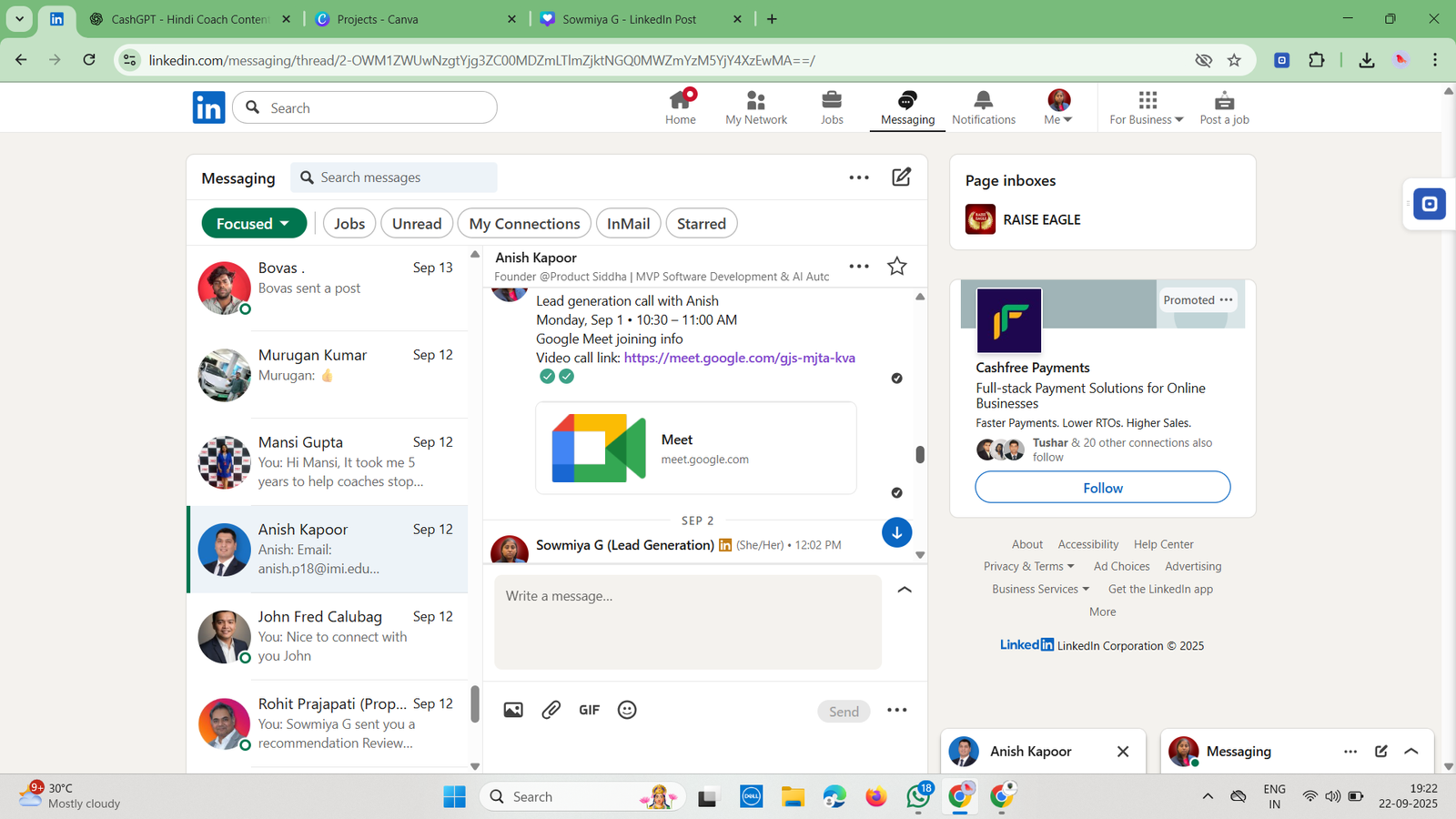Screen dimensions: 1456x819
Task: Click the paperclip attach file icon
Action: 551,711
